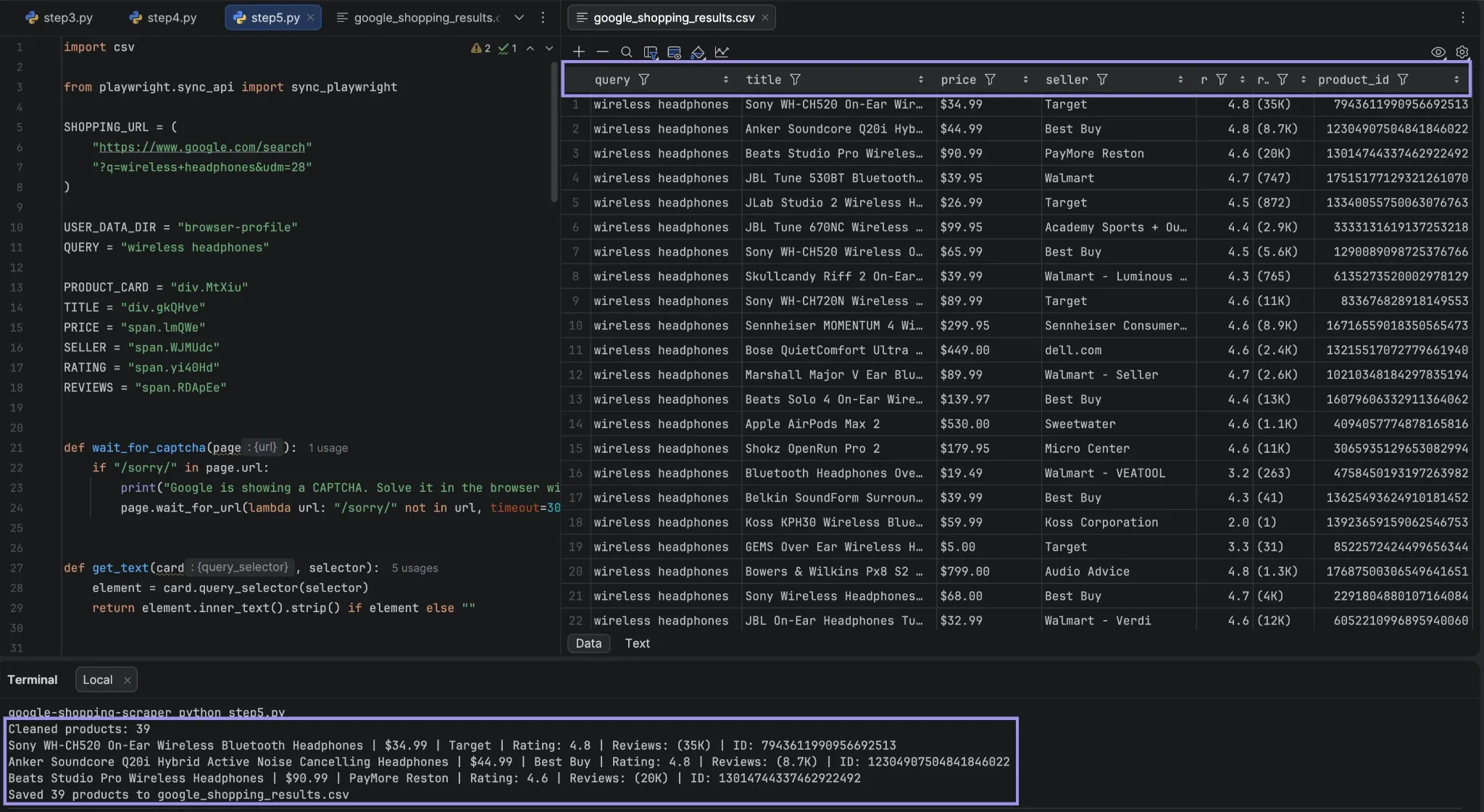Image resolution: width=1484 pixels, height=812 pixels.
Task: Switch to the step3.py tab
Action: 59,17
